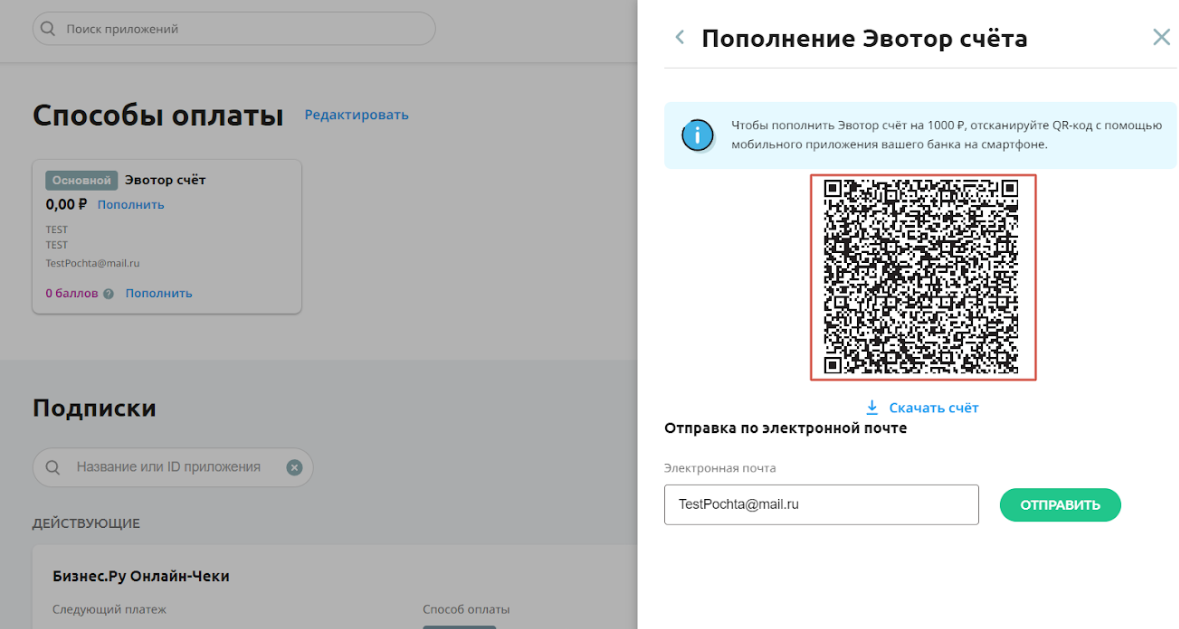
Task: Click the Следующий платеж label
Action: pos(109,609)
